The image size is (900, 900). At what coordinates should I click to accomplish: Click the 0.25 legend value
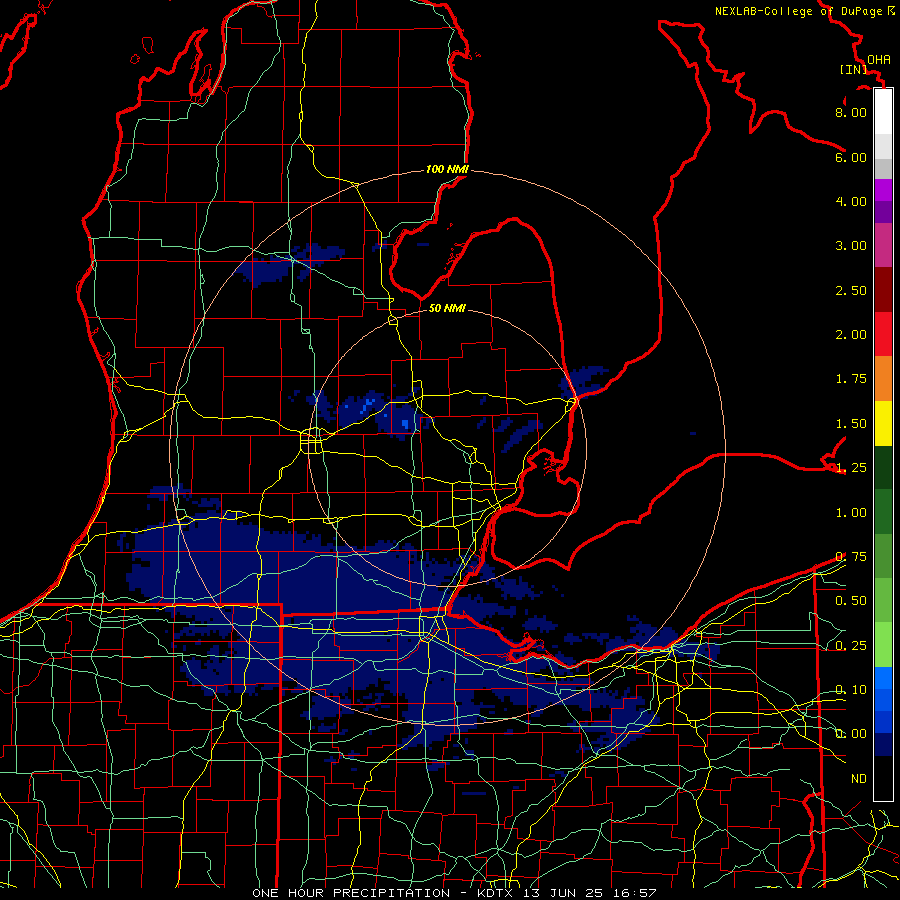point(851,646)
